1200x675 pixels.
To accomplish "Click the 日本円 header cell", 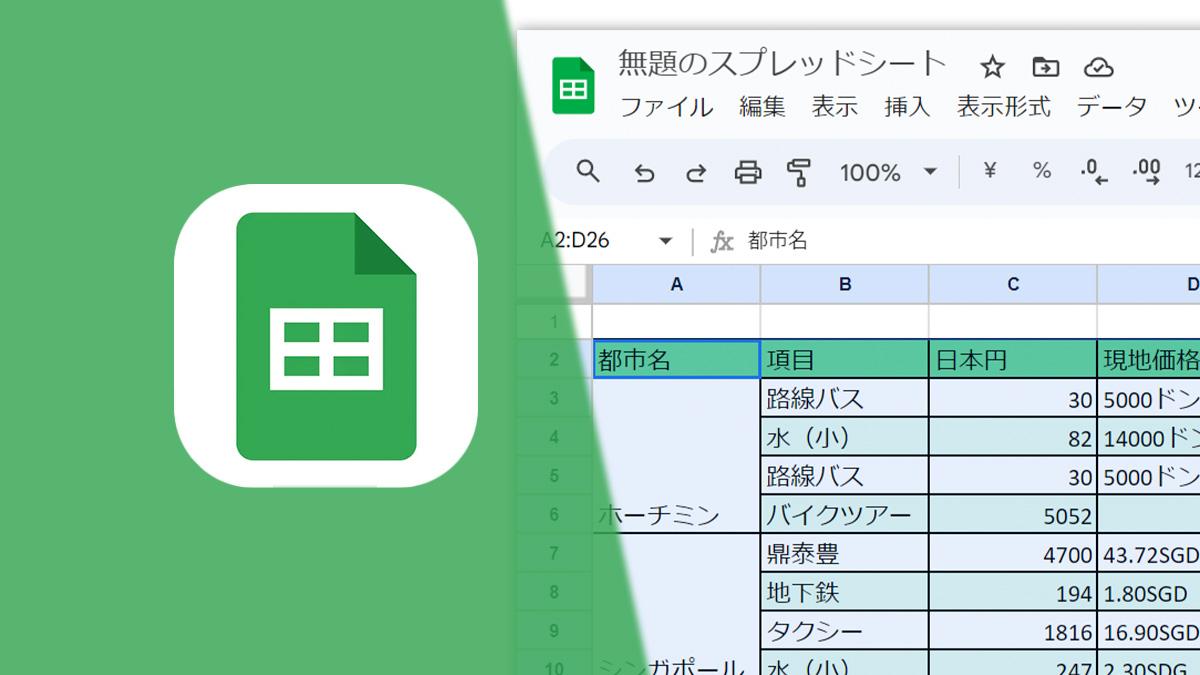I will (x=1013, y=360).
